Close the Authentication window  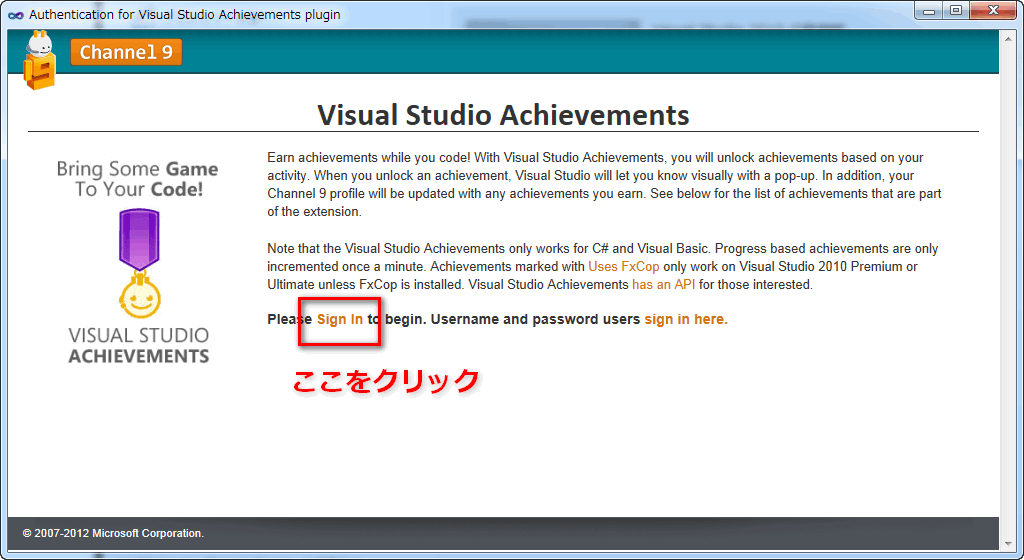(993, 11)
